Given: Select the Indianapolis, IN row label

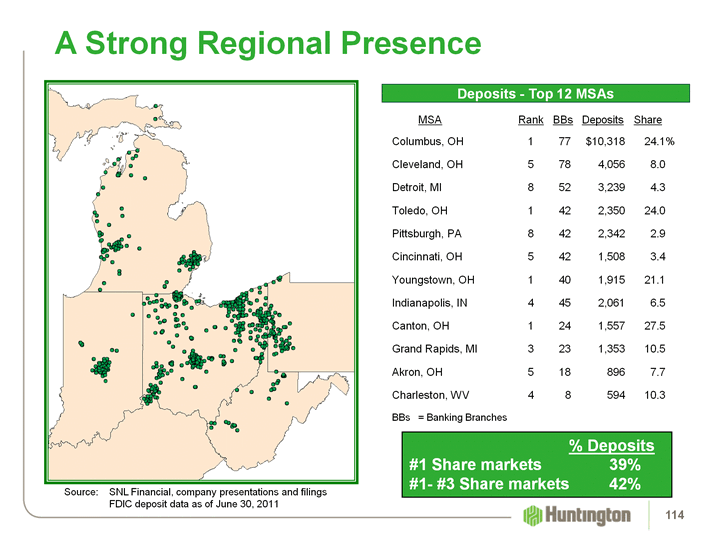Looking at the screenshot, I should [x=430, y=302].
